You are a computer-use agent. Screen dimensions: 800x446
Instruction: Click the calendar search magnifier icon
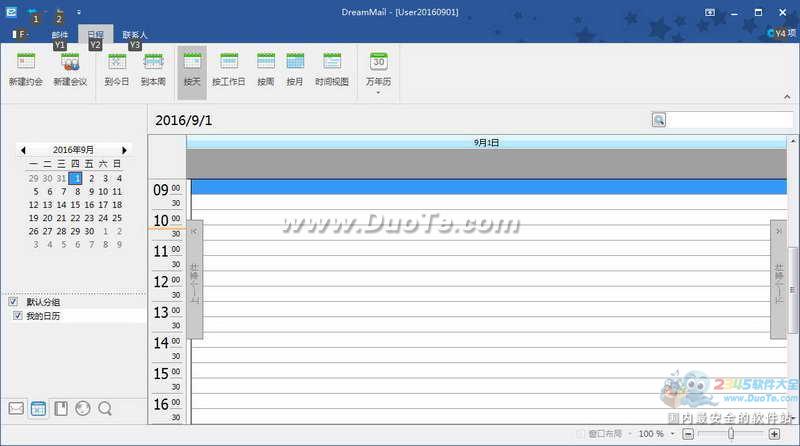coord(659,120)
